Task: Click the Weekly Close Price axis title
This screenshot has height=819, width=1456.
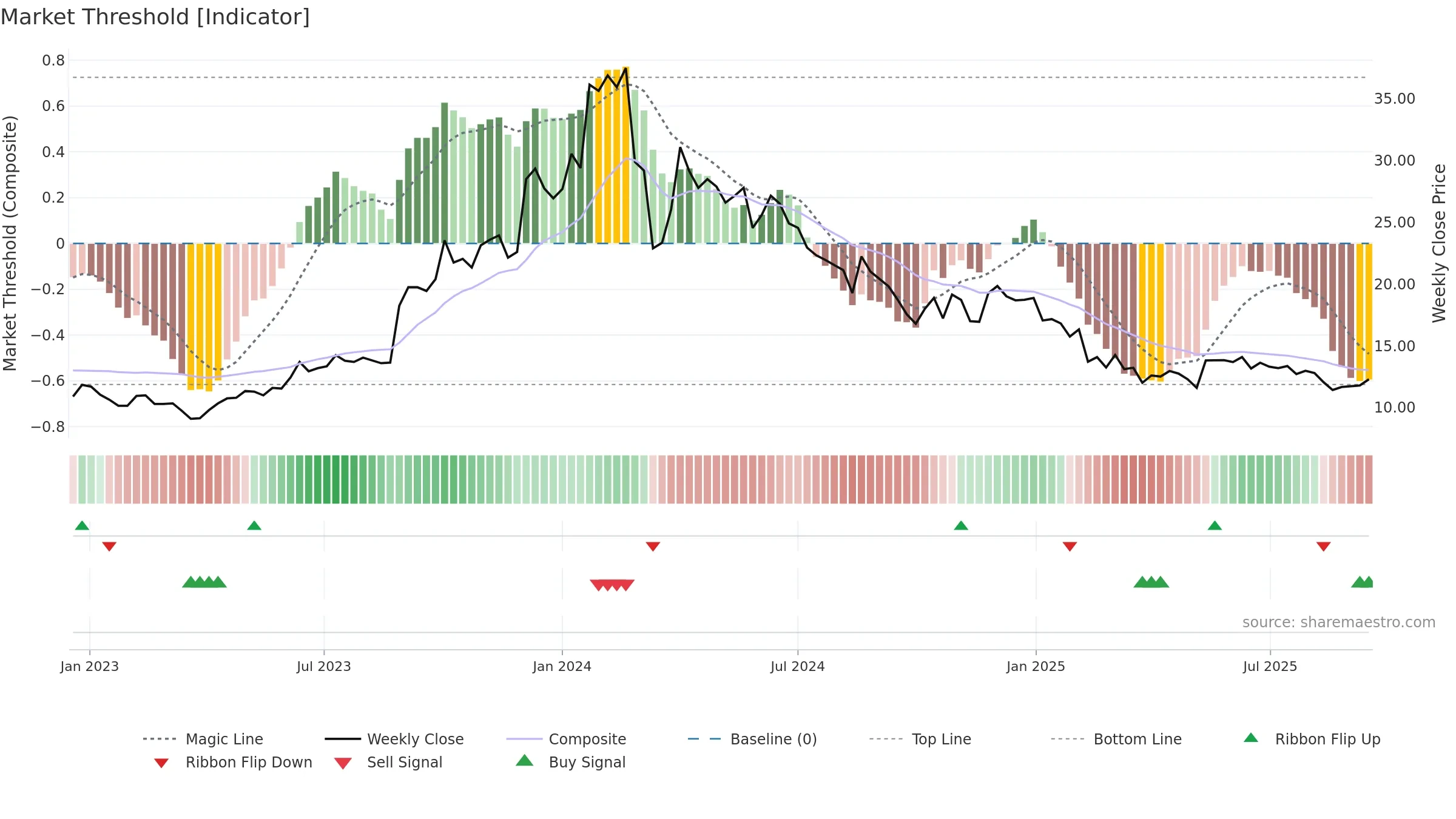Action: click(x=1439, y=243)
